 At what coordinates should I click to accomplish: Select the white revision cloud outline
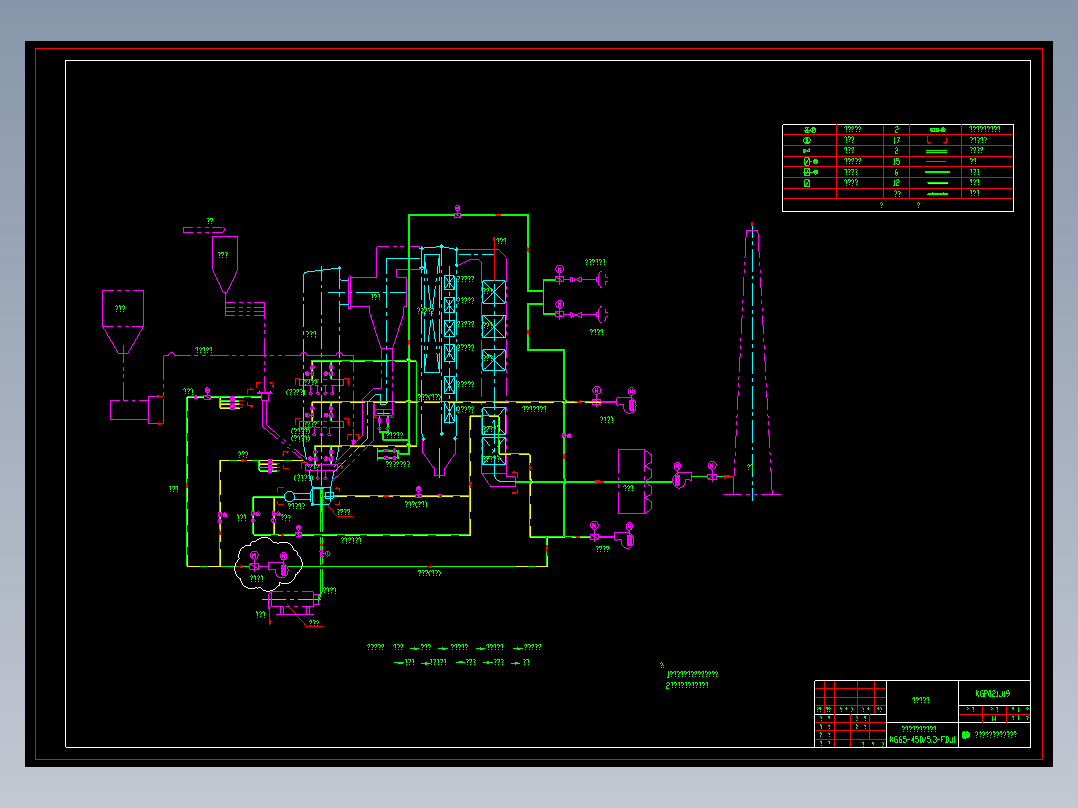pos(269,564)
